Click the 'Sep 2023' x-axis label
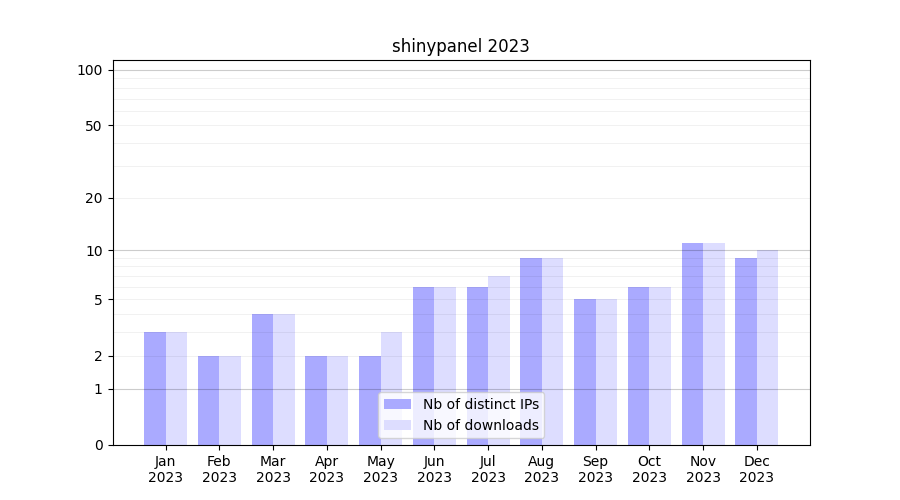 point(595,469)
